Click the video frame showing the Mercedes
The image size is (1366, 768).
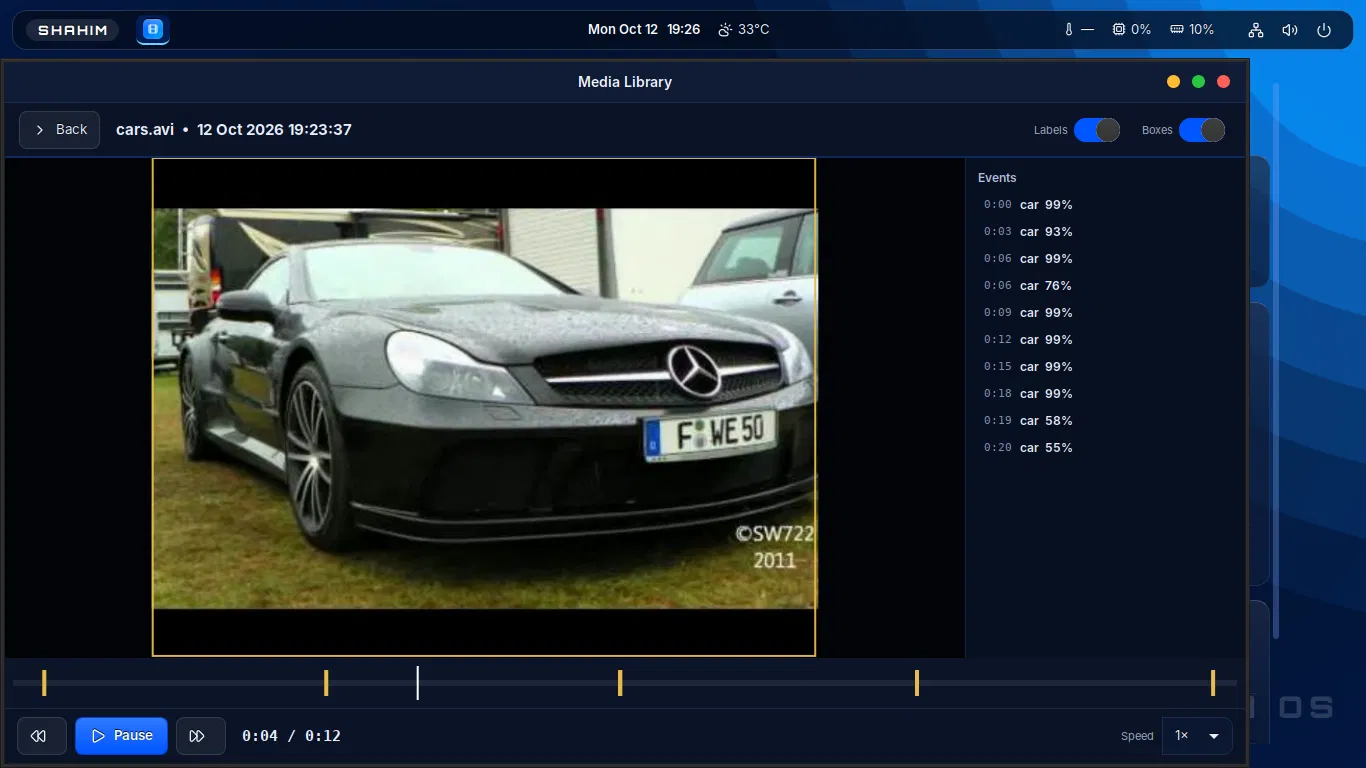click(484, 408)
